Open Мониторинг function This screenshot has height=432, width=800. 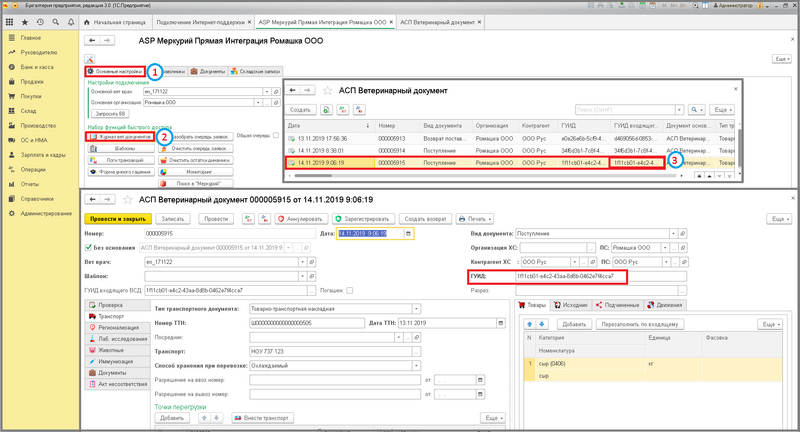pos(196,172)
